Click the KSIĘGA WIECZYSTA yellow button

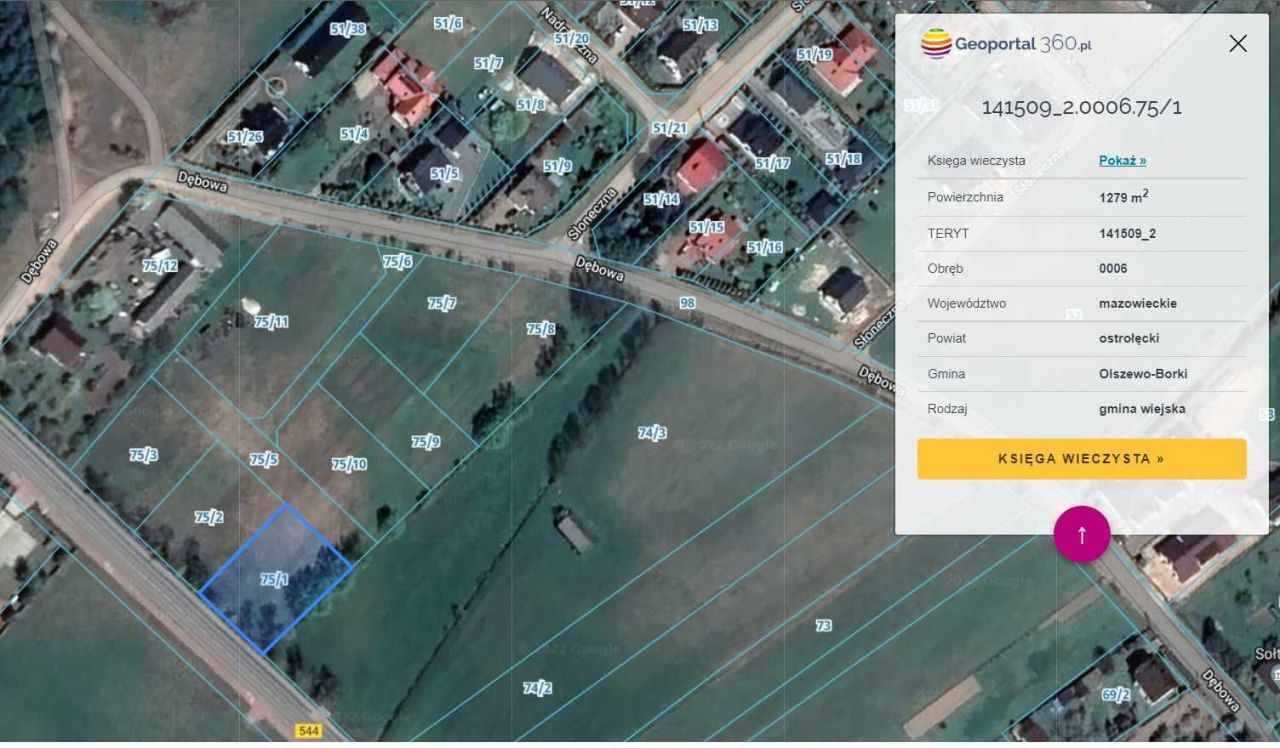coord(1081,459)
